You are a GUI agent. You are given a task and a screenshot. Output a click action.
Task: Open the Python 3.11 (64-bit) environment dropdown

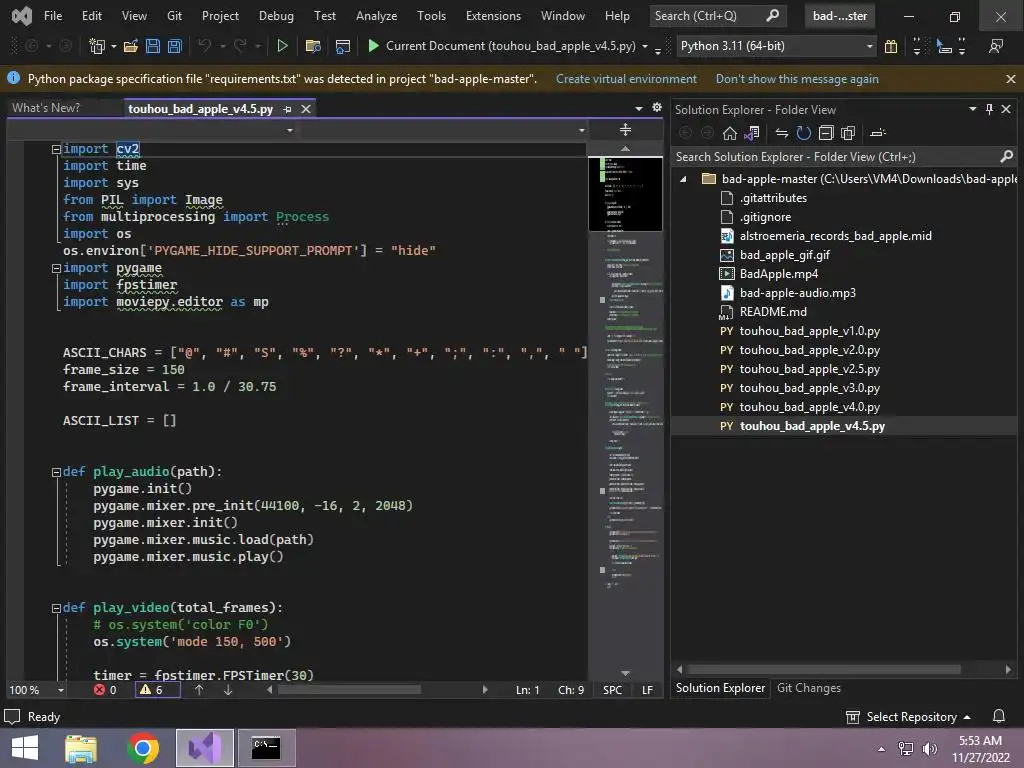tap(869, 46)
